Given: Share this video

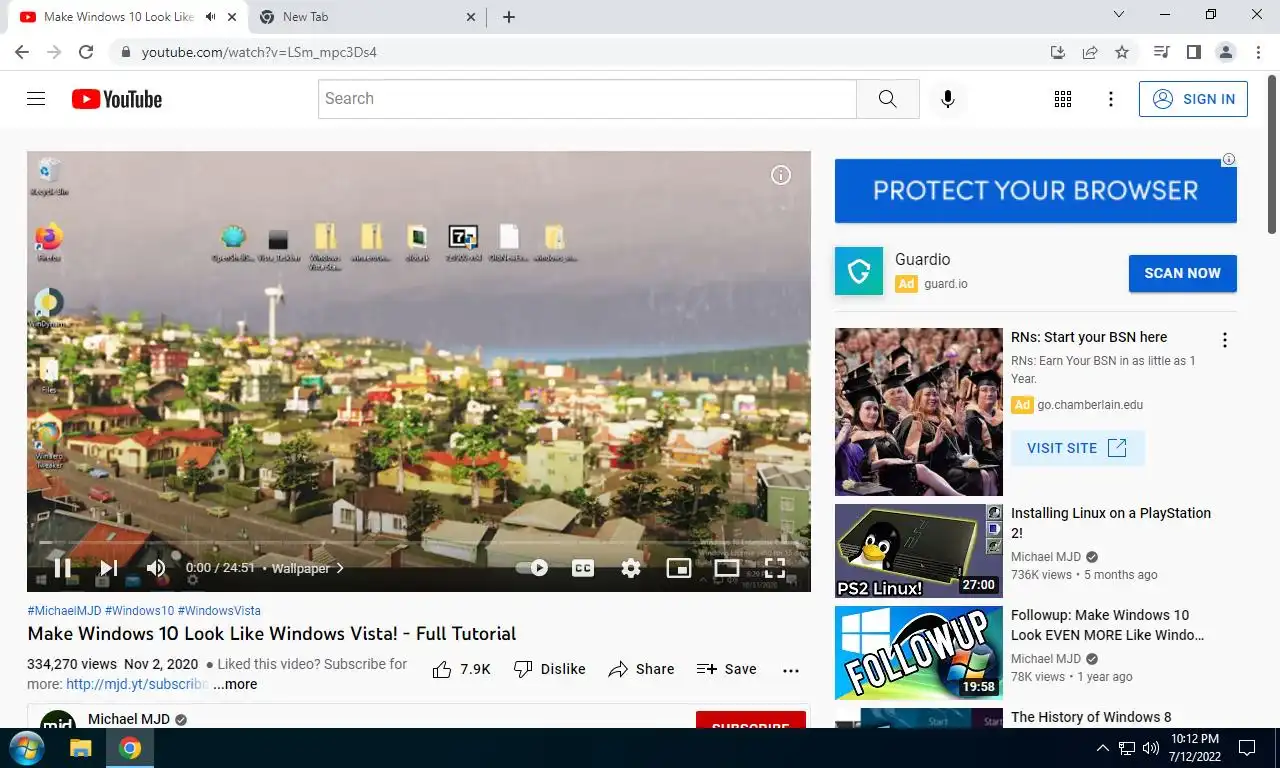Looking at the screenshot, I should point(641,669).
